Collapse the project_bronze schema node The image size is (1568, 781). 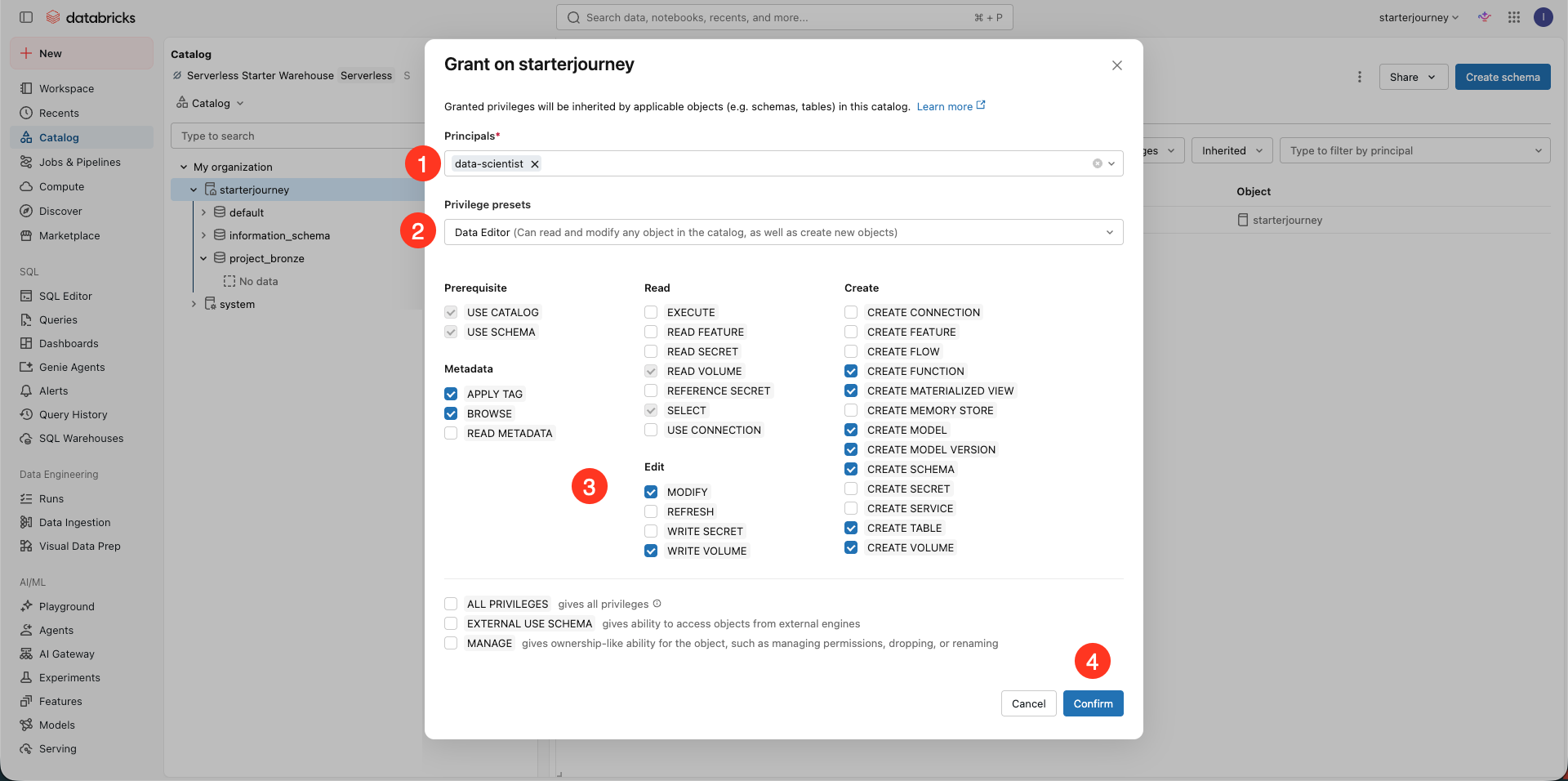tap(203, 258)
